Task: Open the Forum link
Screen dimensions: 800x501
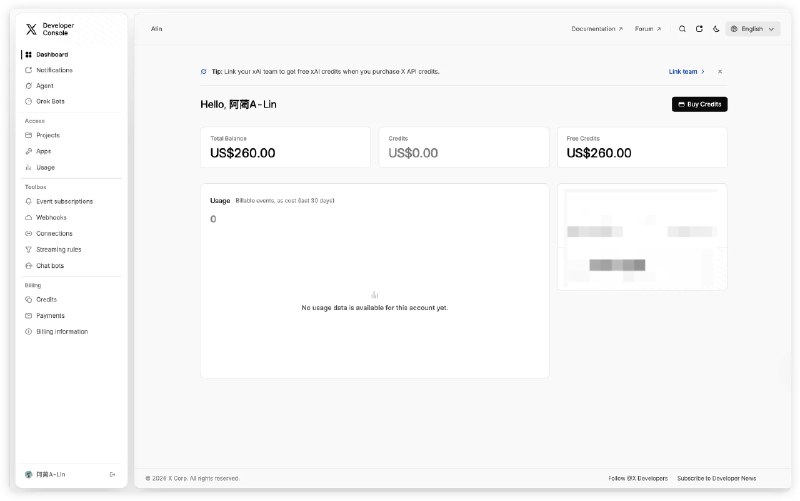Action: (x=648, y=29)
